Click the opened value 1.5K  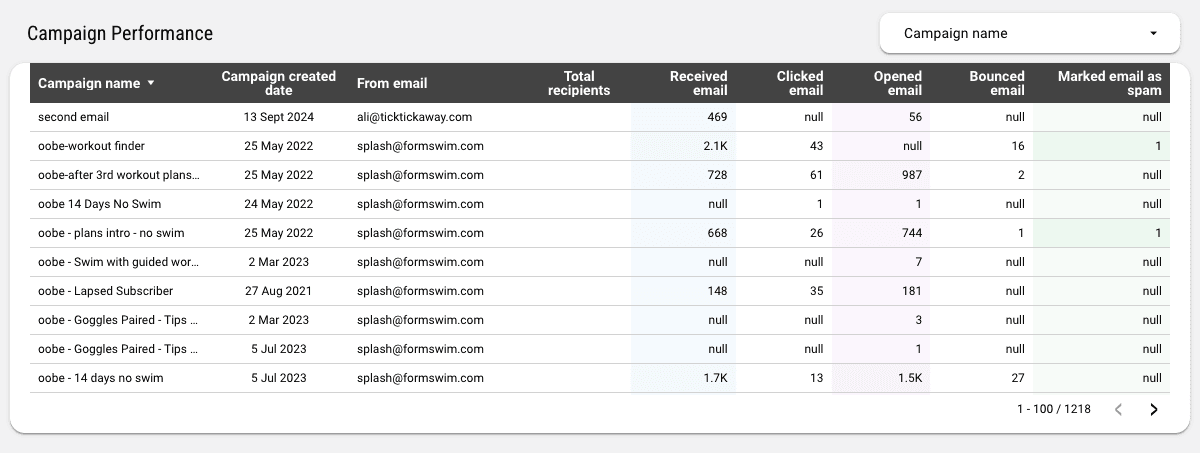909,378
